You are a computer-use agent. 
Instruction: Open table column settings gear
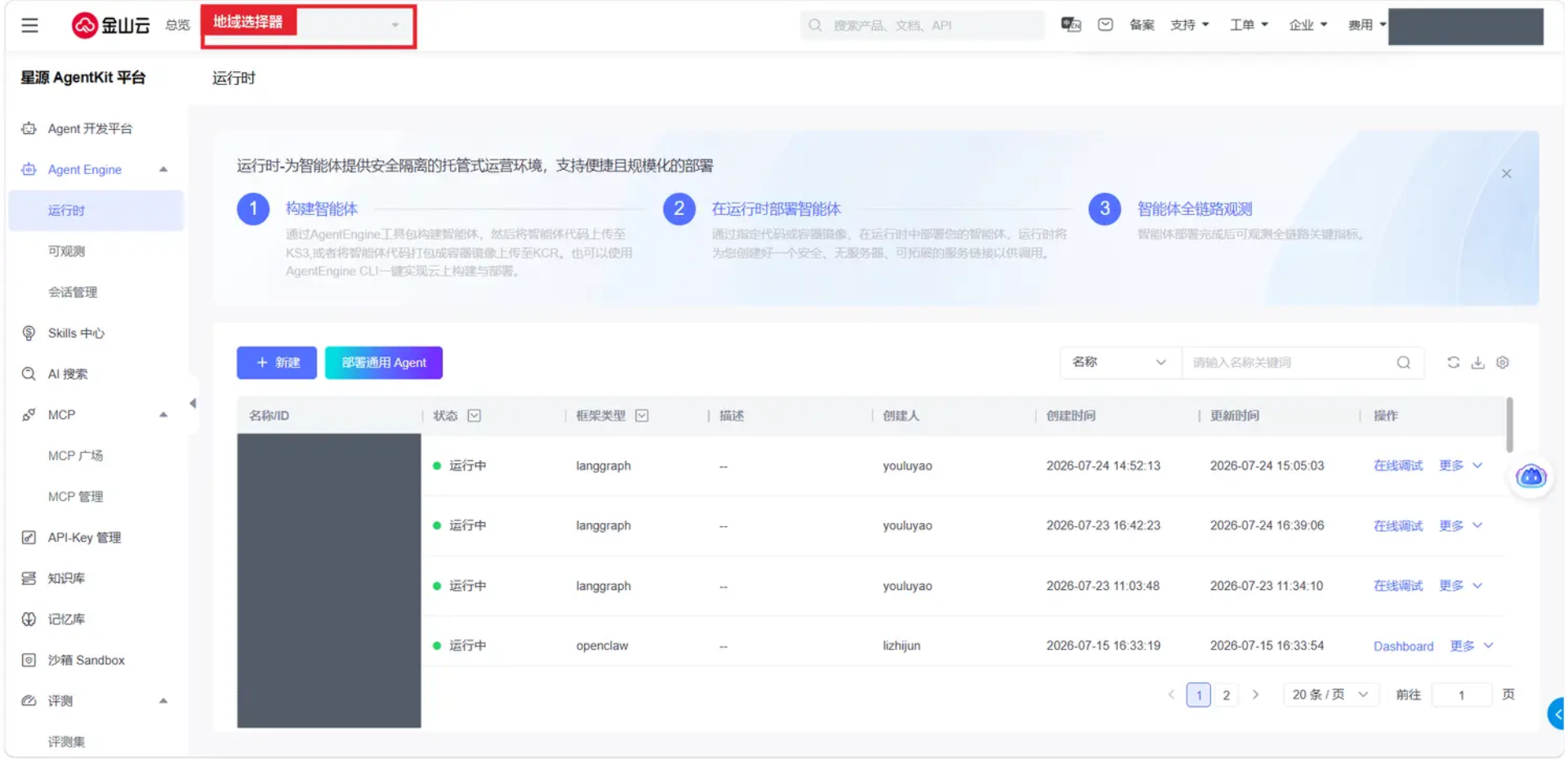pos(1503,362)
